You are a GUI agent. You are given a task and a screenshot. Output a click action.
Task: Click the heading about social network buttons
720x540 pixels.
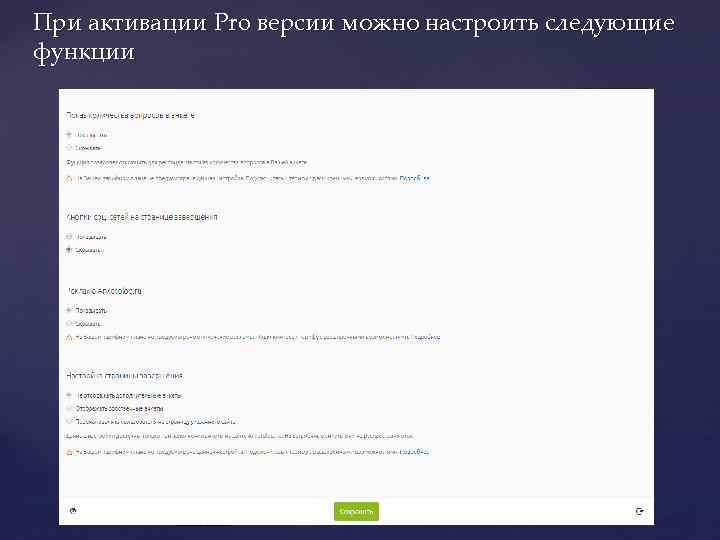click(x=142, y=217)
